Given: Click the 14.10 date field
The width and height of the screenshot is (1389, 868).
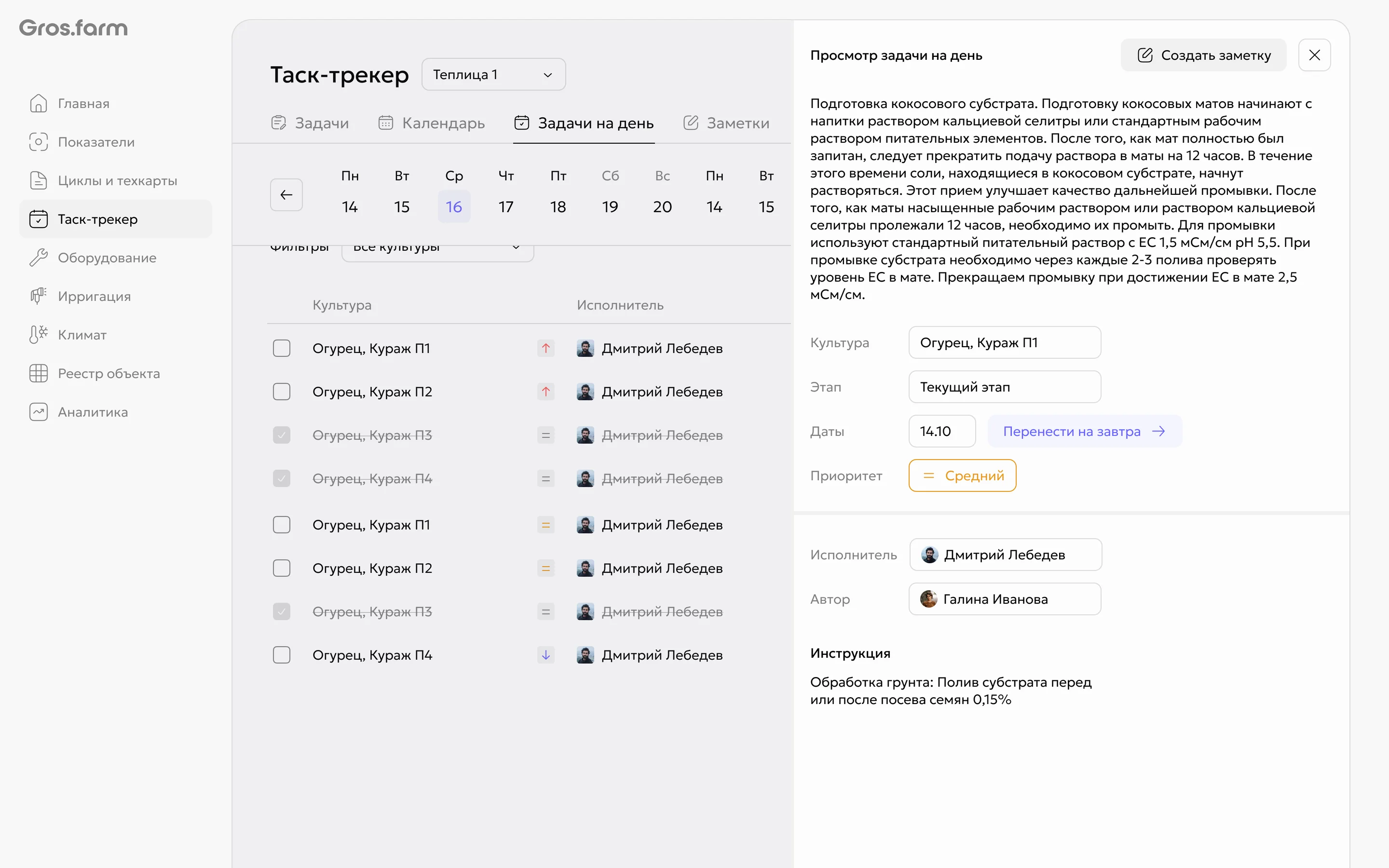Looking at the screenshot, I should click(942, 431).
